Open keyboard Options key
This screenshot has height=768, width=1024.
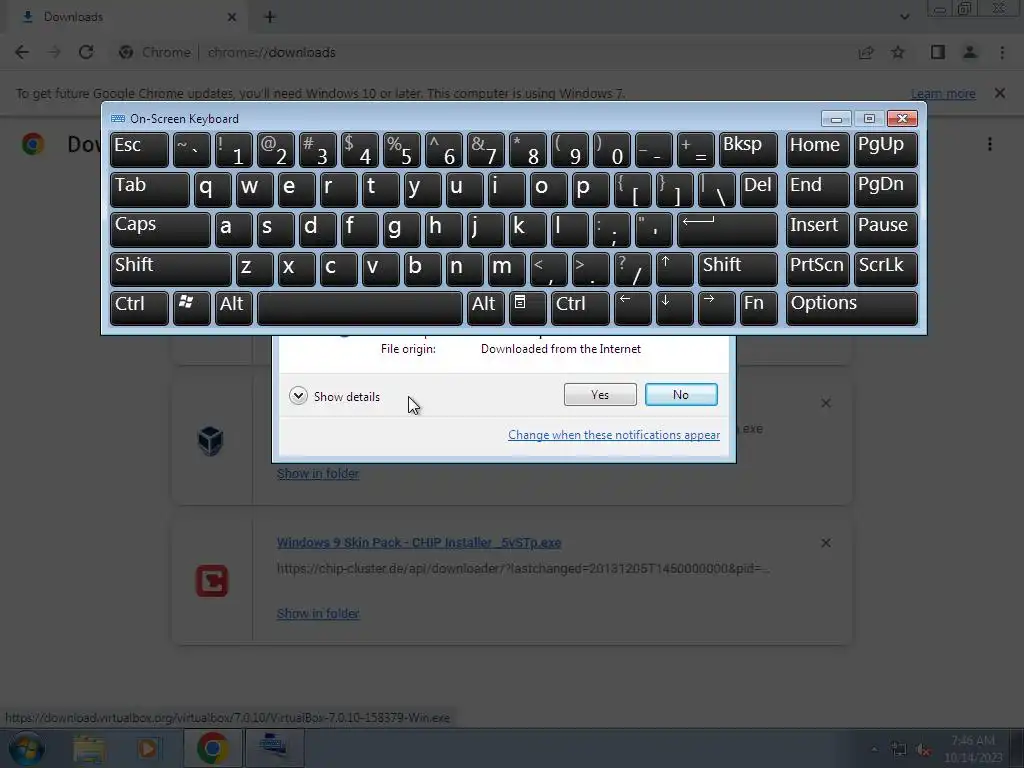point(852,308)
